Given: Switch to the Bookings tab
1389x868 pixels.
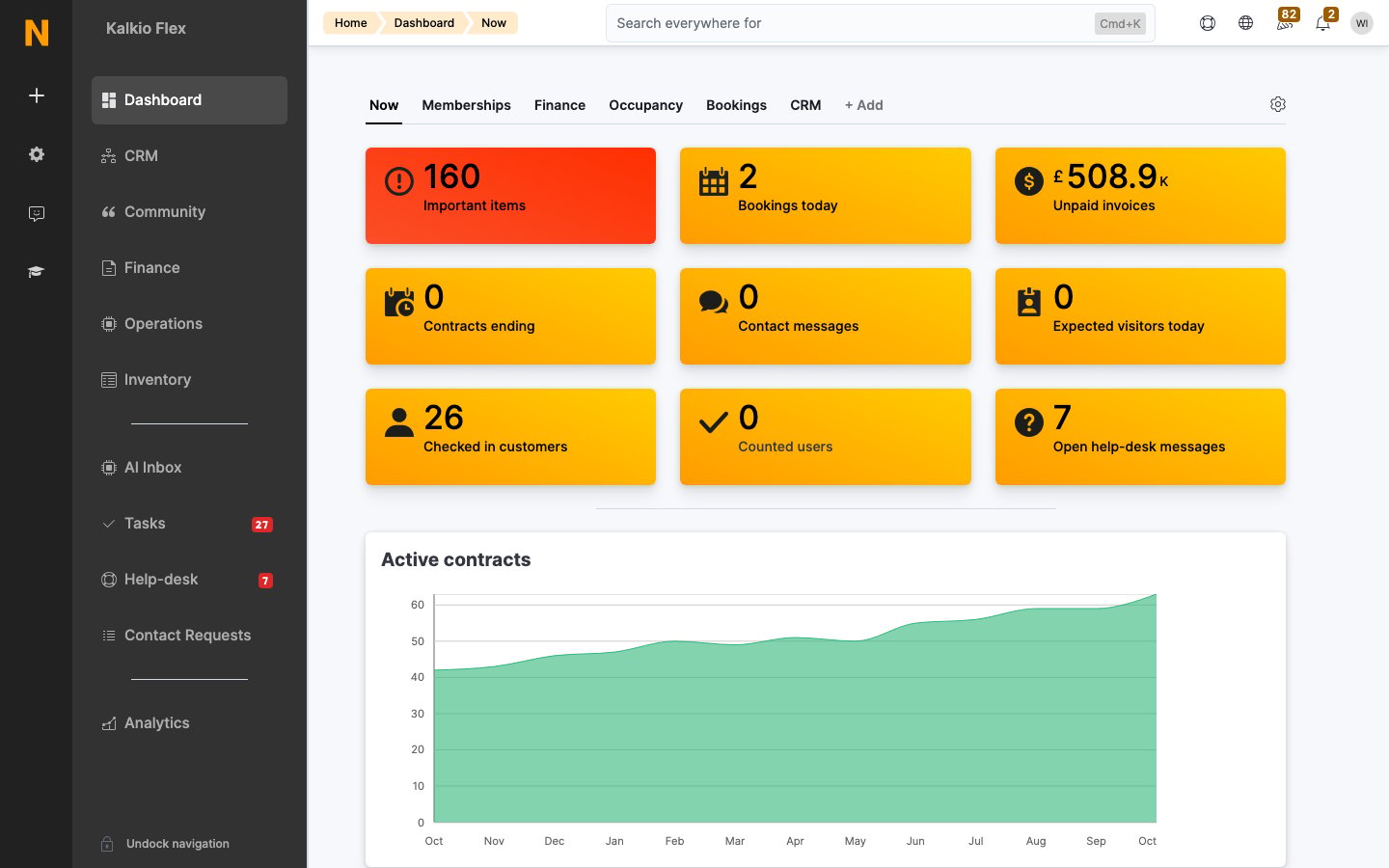Looking at the screenshot, I should [x=736, y=105].
